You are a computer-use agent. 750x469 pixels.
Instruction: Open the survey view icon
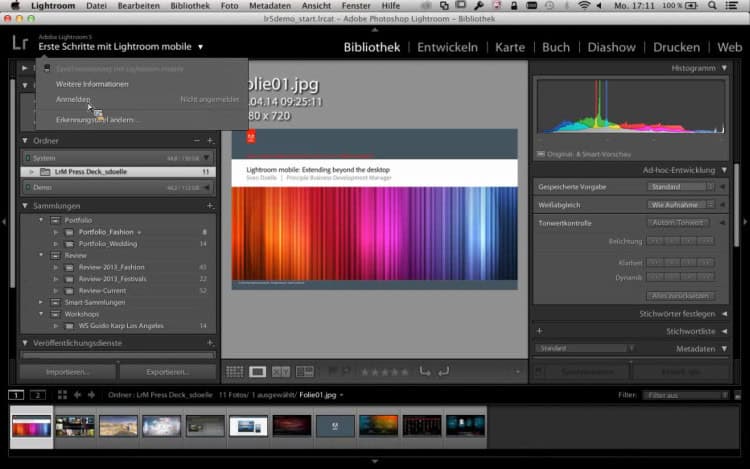click(x=305, y=371)
